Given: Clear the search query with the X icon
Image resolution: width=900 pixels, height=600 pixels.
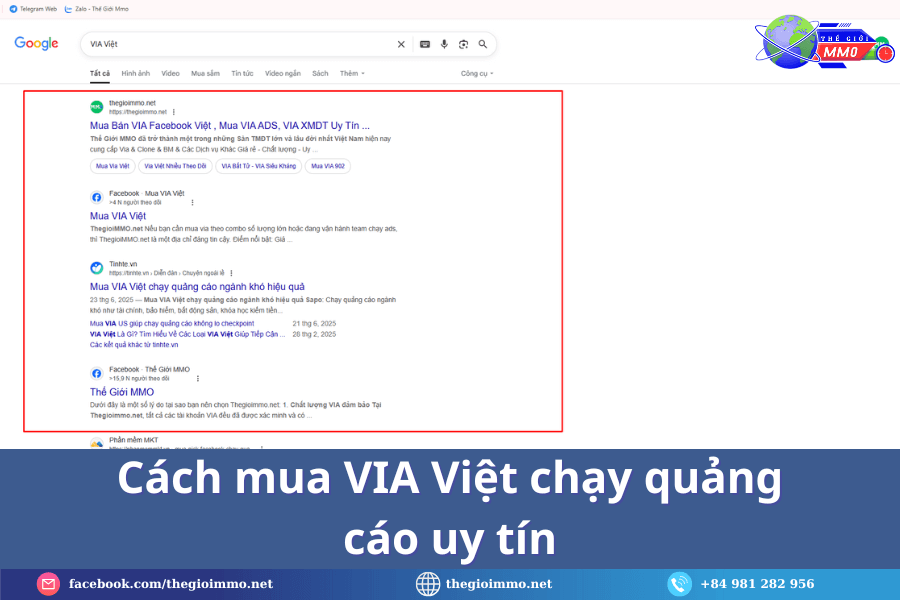Looking at the screenshot, I should pyautogui.click(x=401, y=44).
